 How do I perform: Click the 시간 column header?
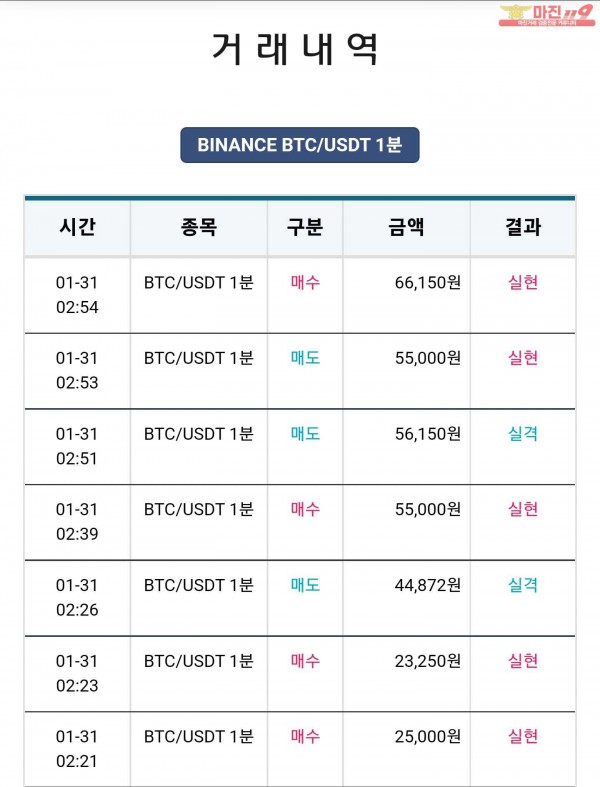click(x=77, y=227)
